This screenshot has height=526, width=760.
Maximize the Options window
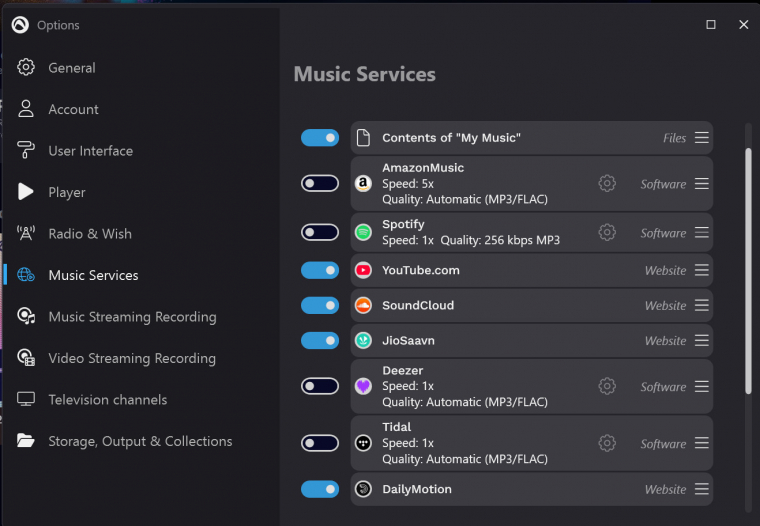coord(711,25)
